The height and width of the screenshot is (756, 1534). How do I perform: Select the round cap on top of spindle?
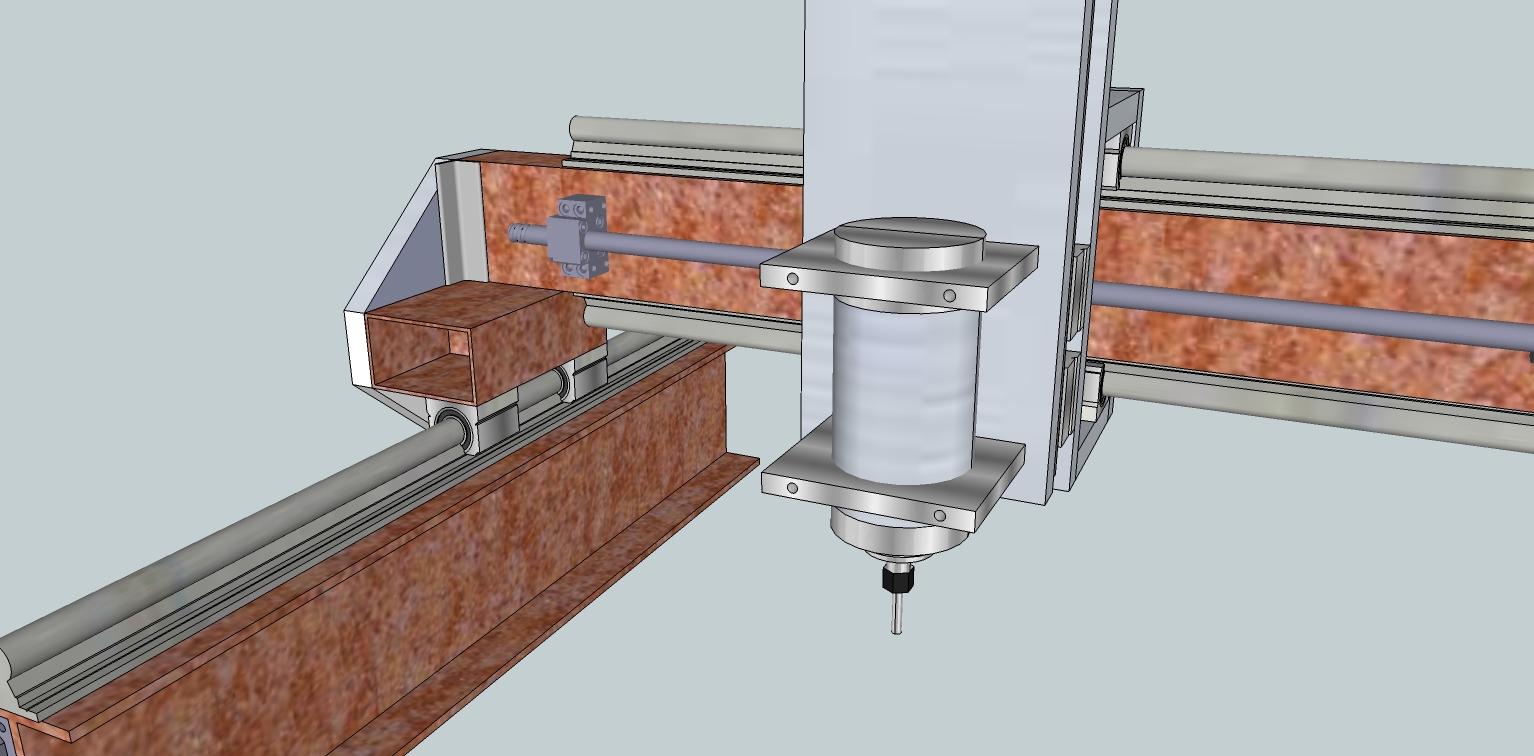click(x=908, y=240)
